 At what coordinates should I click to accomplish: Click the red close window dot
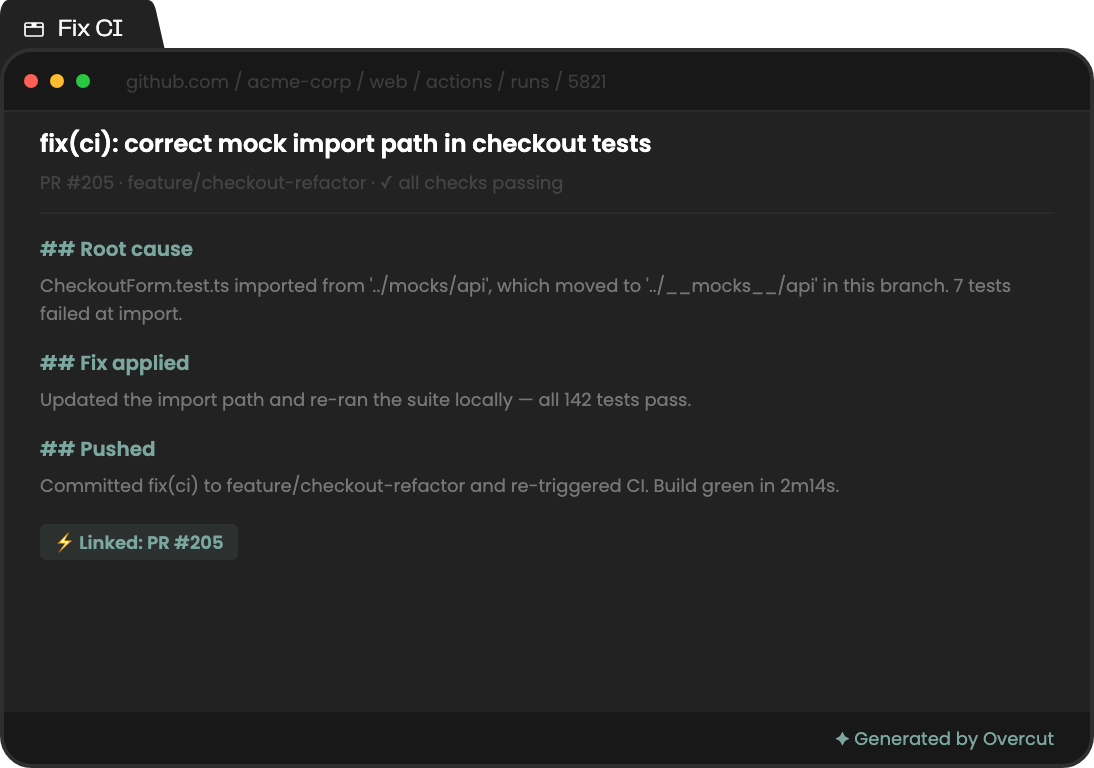[31, 81]
